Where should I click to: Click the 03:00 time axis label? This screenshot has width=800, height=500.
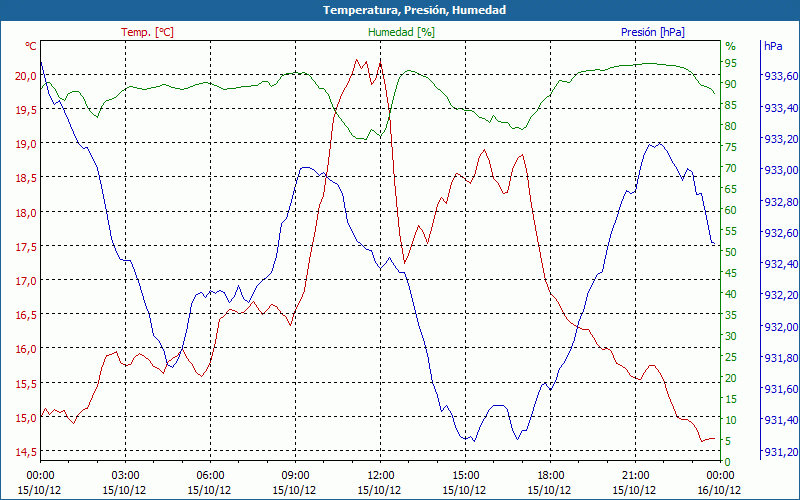tap(125, 476)
